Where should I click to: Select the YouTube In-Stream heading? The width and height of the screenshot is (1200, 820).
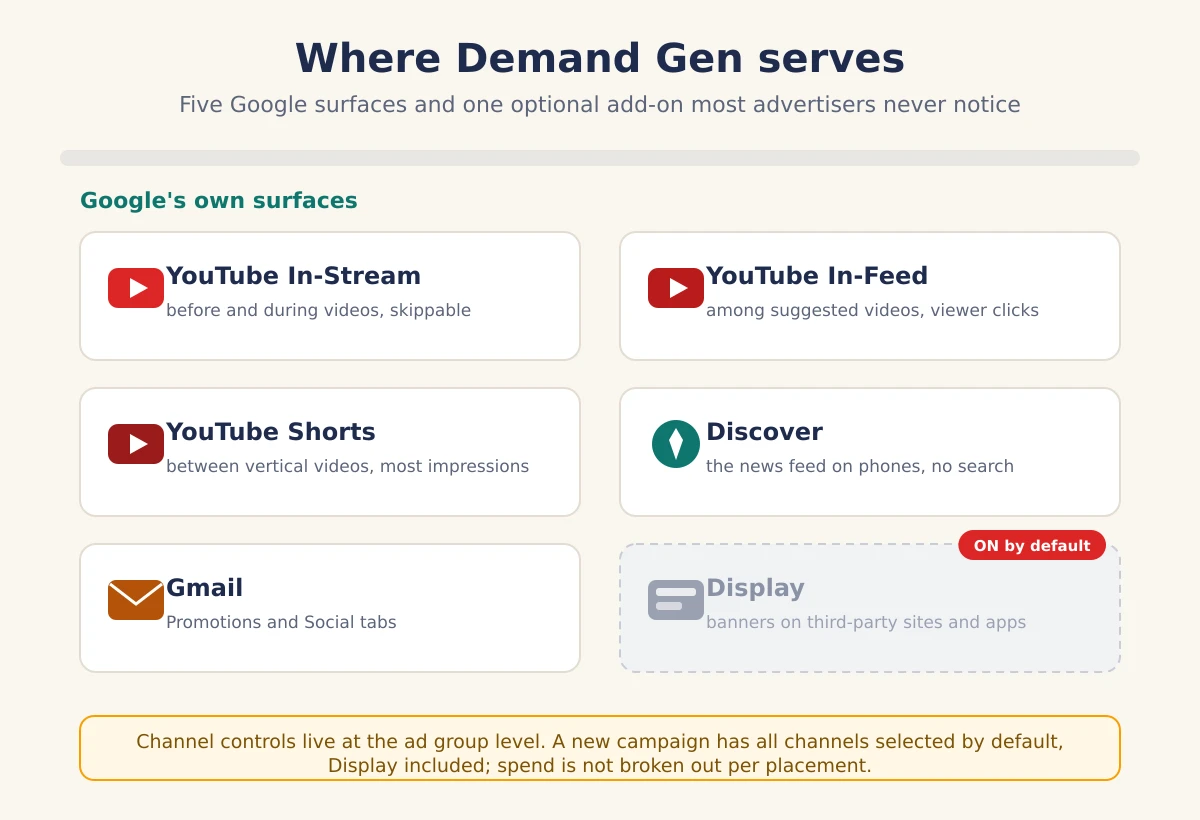click(293, 276)
